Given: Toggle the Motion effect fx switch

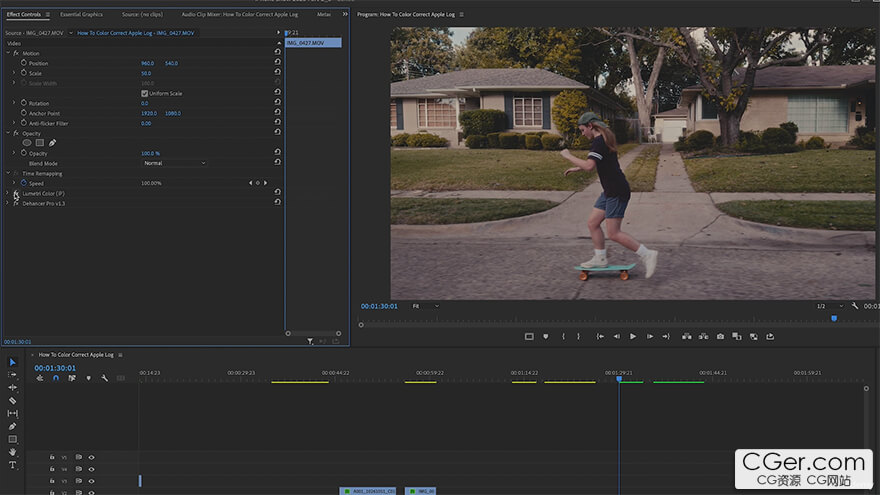Looking at the screenshot, I should [16, 53].
